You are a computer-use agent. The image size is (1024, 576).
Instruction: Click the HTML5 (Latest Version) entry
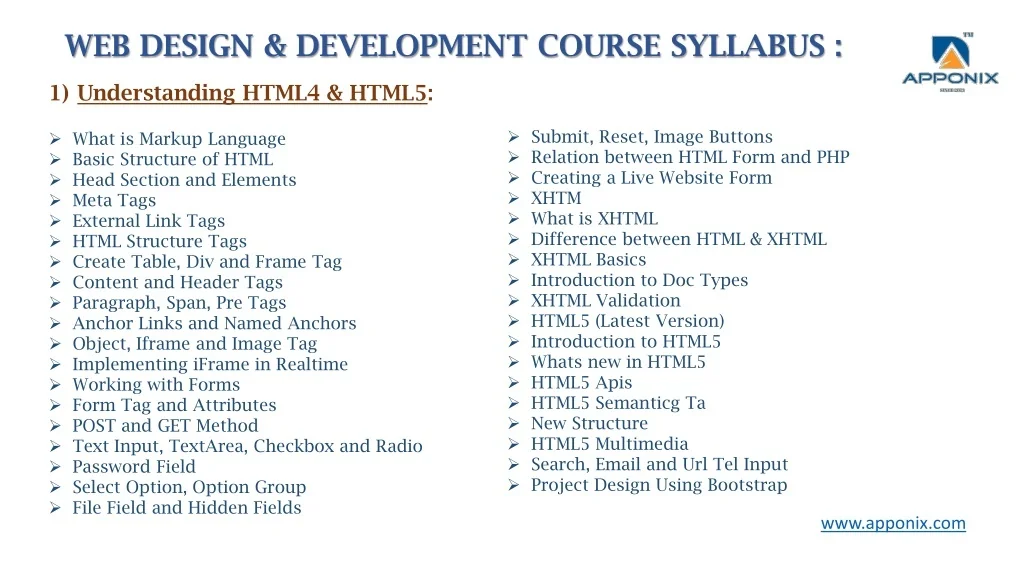click(627, 321)
